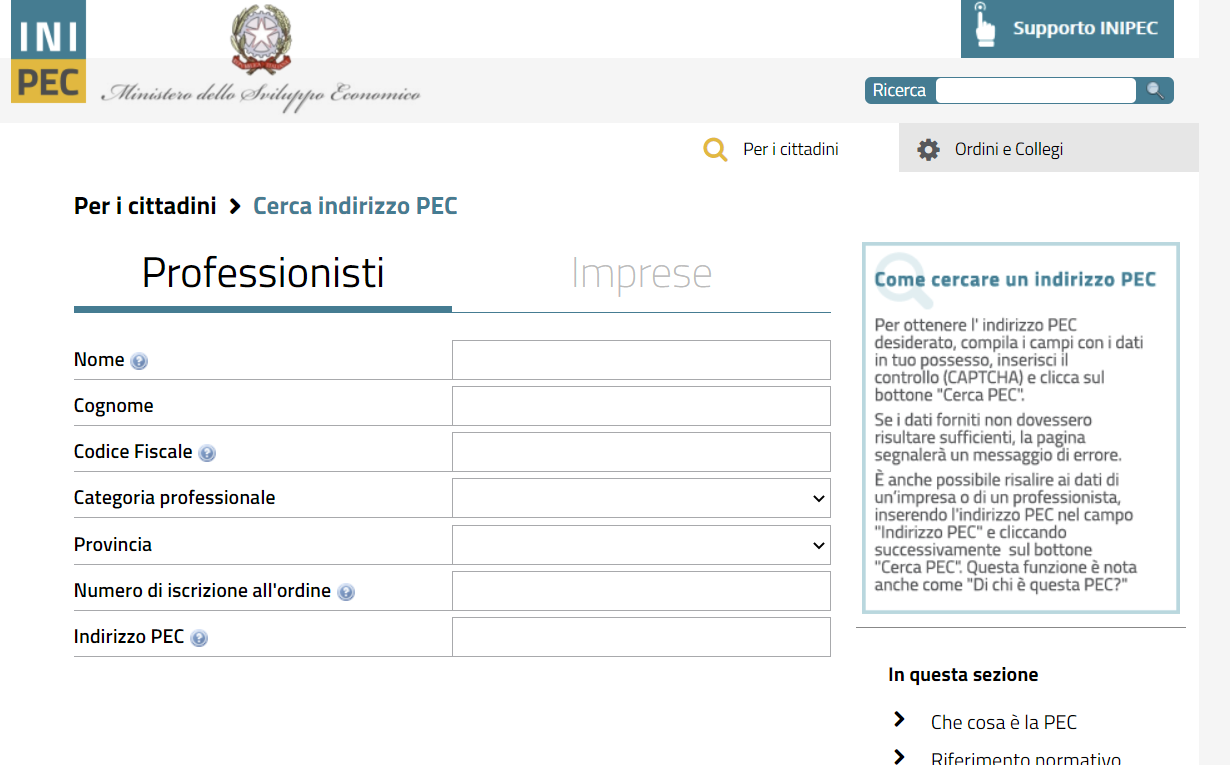Click help icon next to Nome
This screenshot has height=765, width=1230.
pos(139,361)
